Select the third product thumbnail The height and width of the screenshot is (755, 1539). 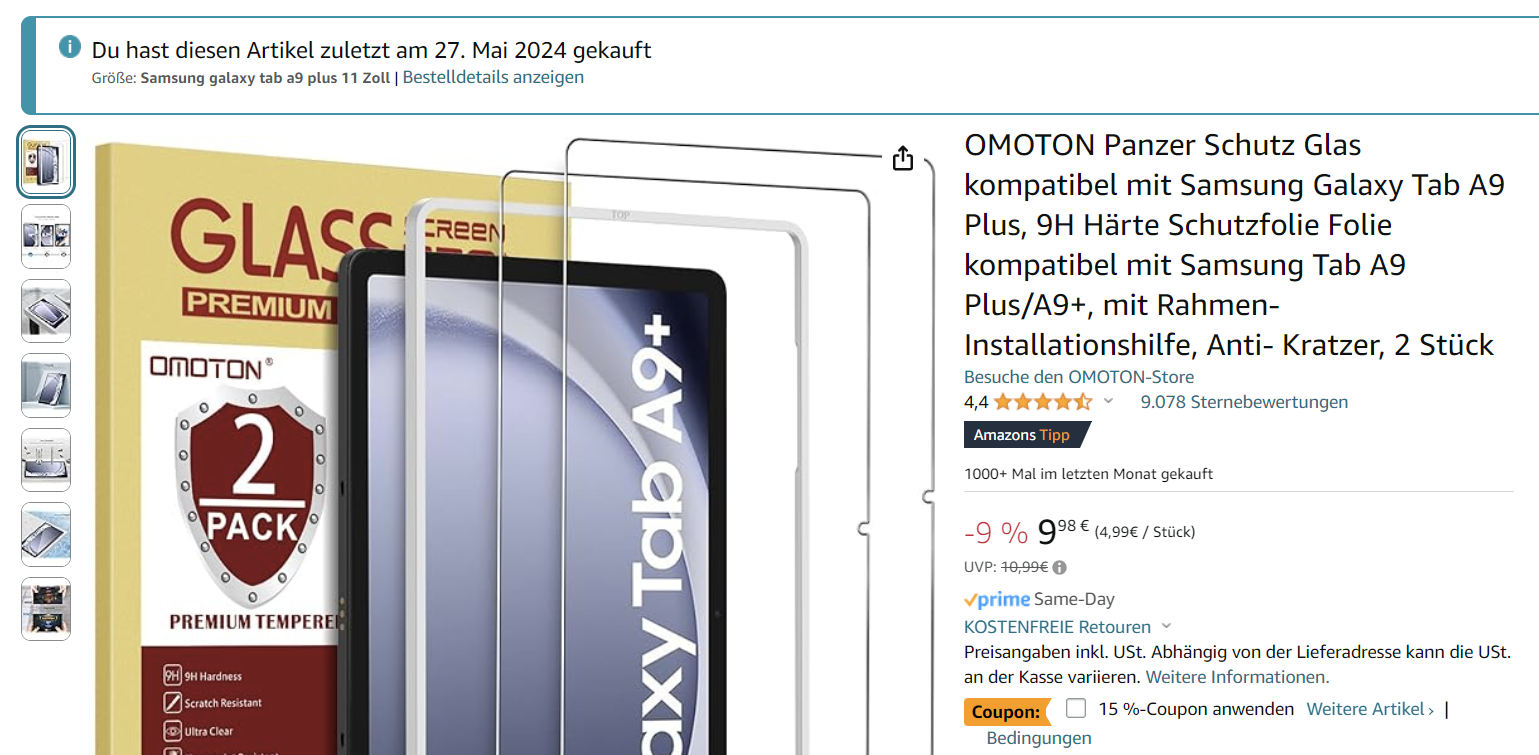46,311
